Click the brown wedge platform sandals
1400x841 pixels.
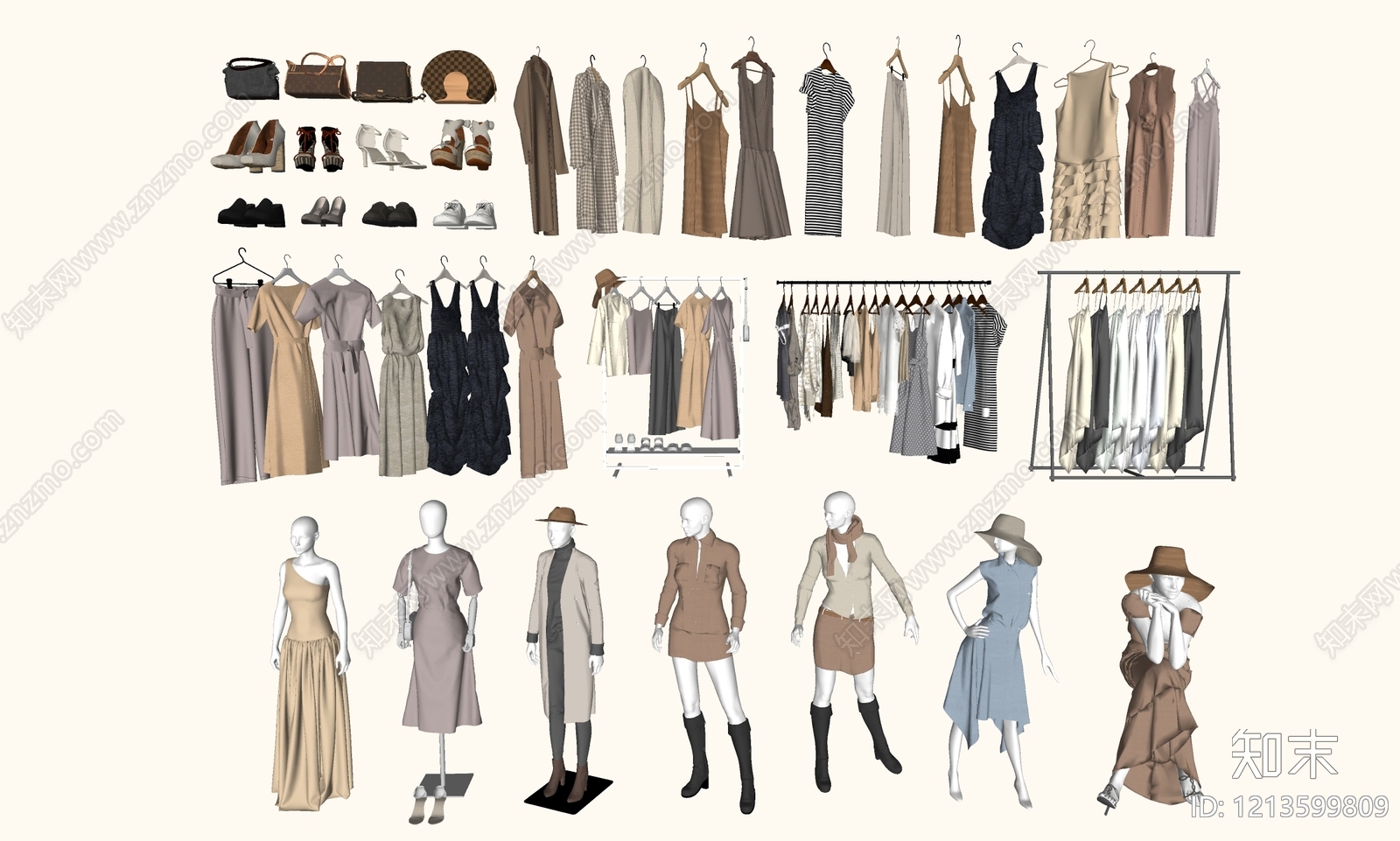click(461, 145)
